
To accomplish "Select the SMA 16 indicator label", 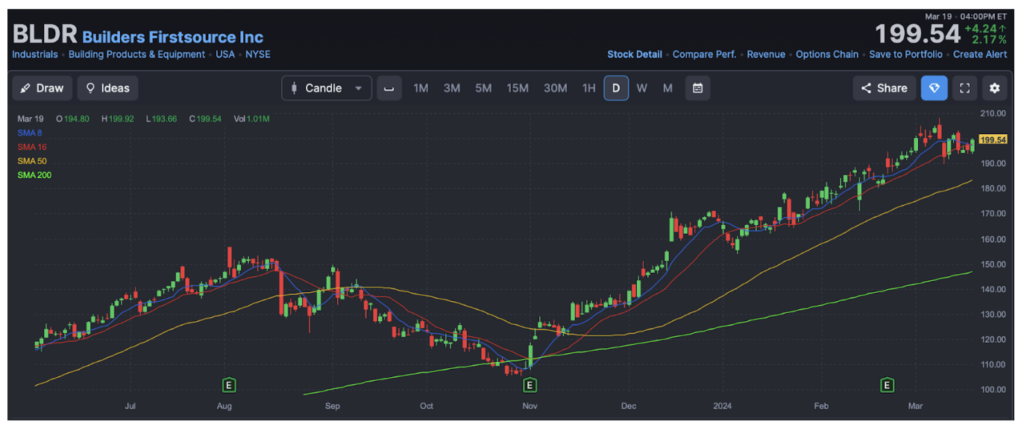I will tap(32, 147).
